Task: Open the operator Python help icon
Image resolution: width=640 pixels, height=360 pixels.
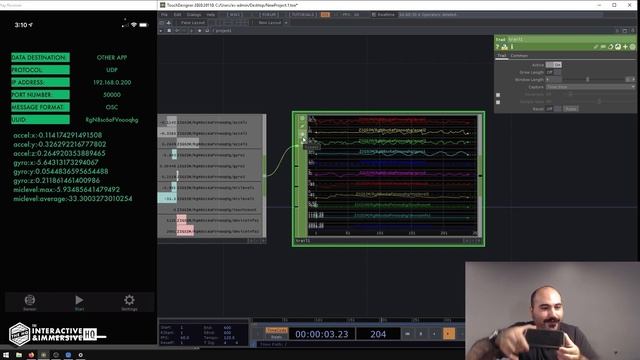Action: click(504, 47)
